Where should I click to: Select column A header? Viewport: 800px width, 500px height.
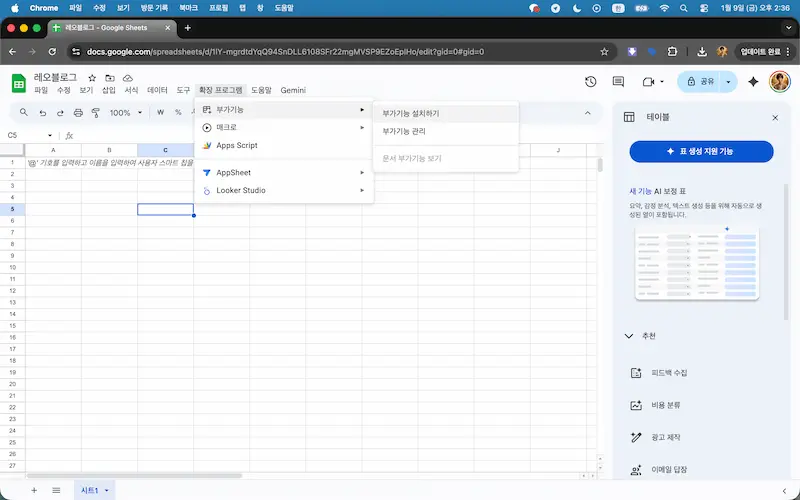(x=53, y=150)
